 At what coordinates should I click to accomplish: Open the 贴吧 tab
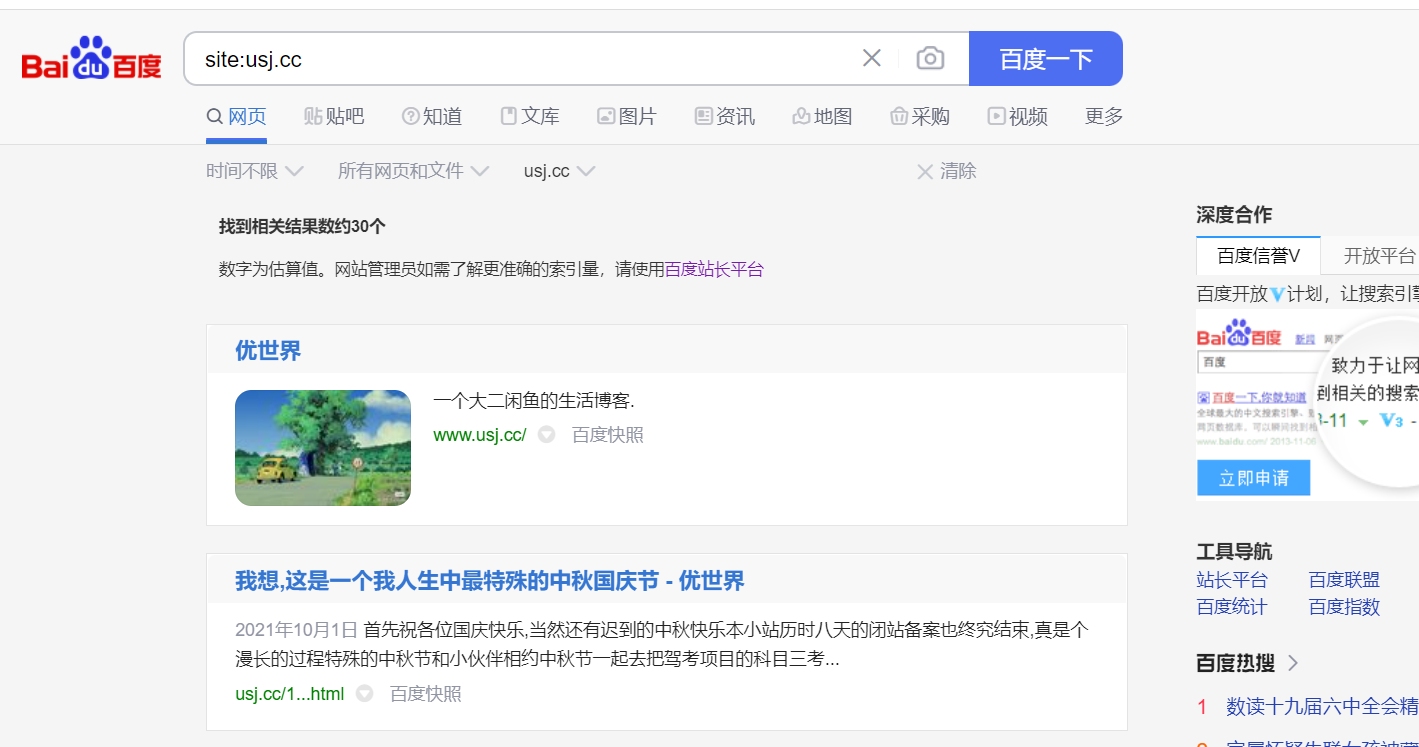click(x=334, y=117)
